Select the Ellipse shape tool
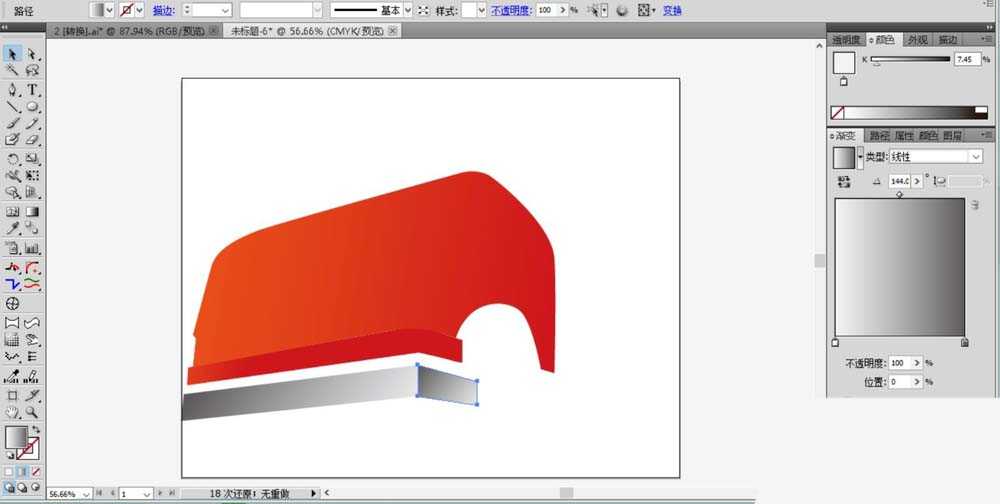 point(32,107)
